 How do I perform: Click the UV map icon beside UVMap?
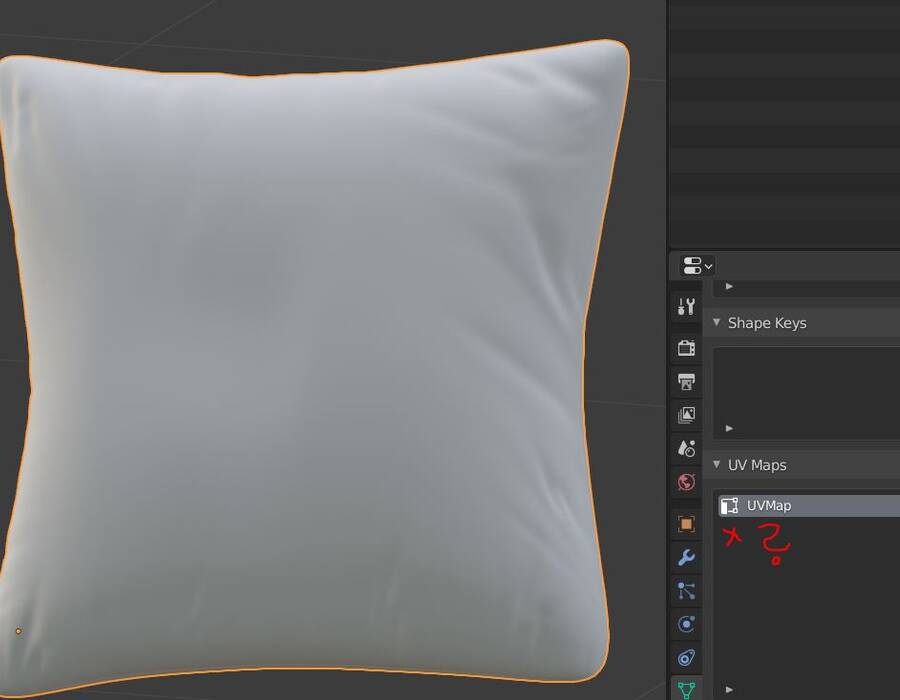point(730,505)
